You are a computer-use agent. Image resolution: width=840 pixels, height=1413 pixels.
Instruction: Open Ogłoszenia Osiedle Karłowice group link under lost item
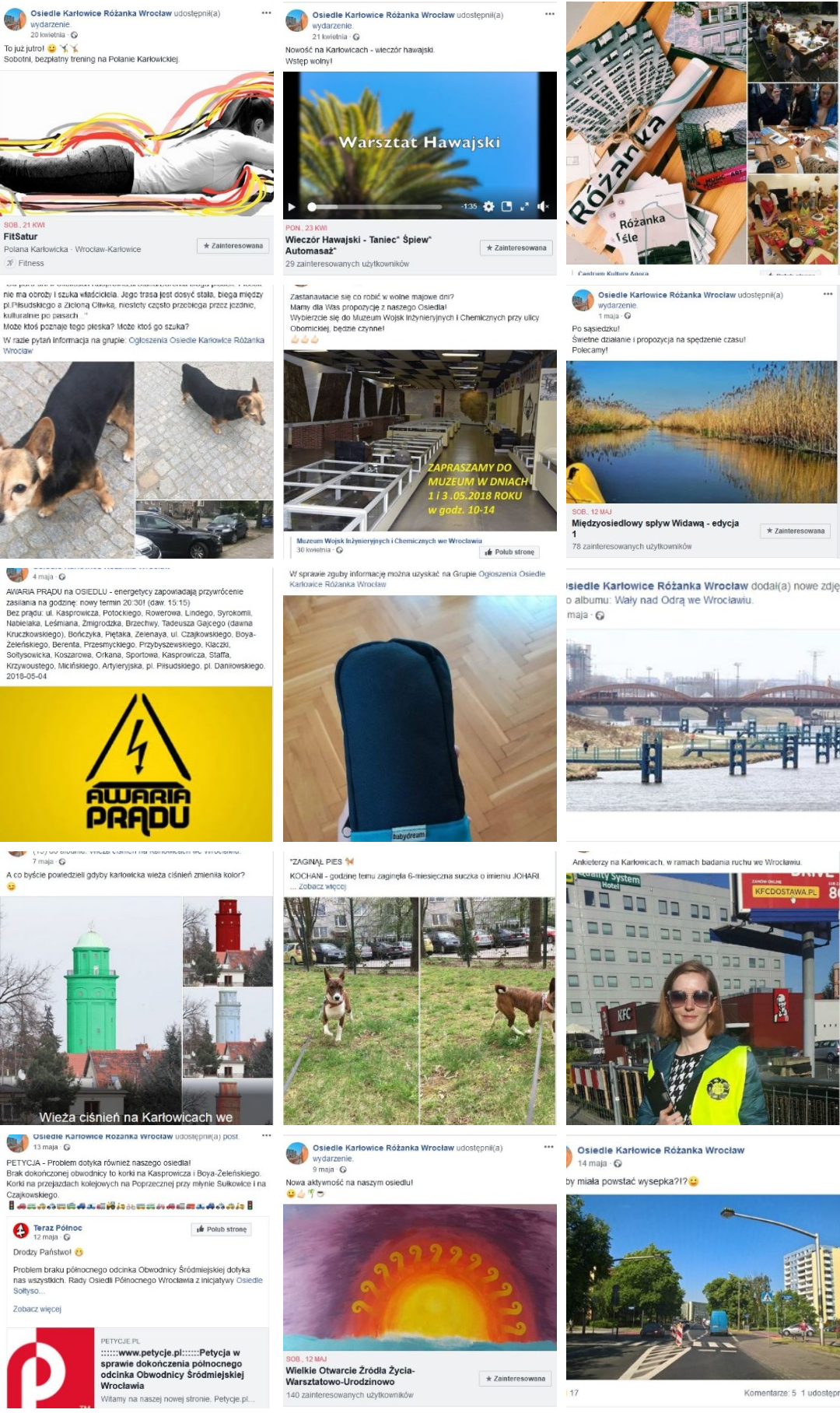418,579
